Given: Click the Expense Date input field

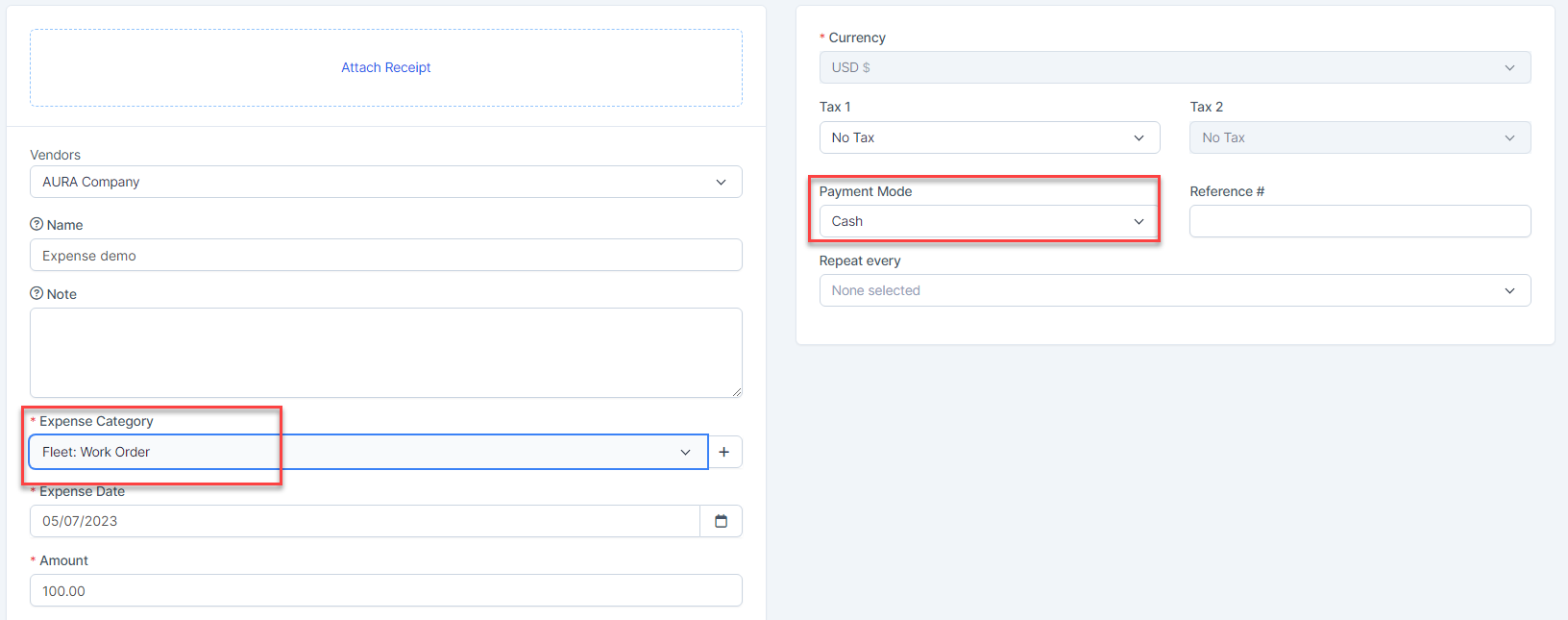Looking at the screenshot, I should [365, 521].
